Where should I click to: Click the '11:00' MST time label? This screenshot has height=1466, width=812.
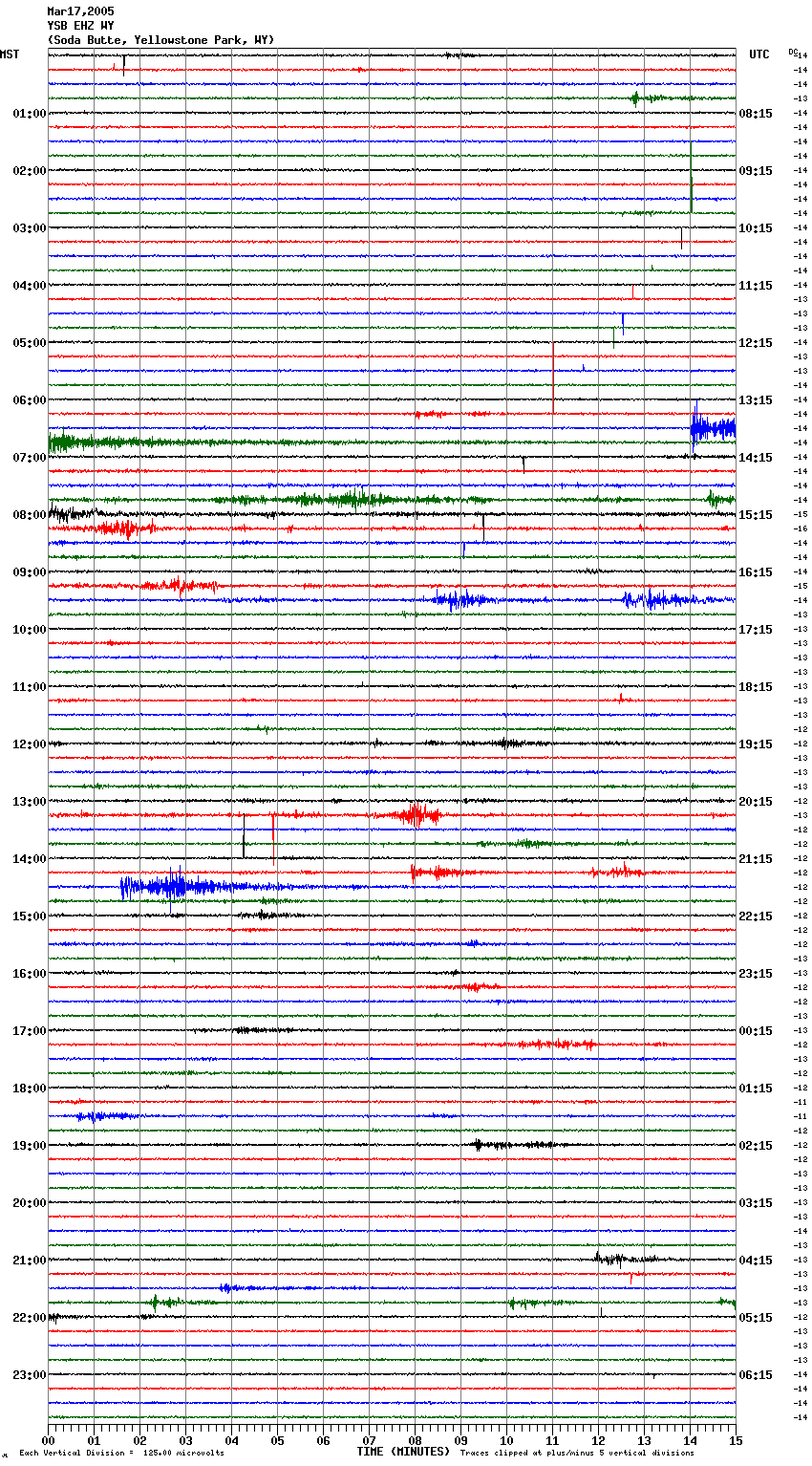[29, 687]
